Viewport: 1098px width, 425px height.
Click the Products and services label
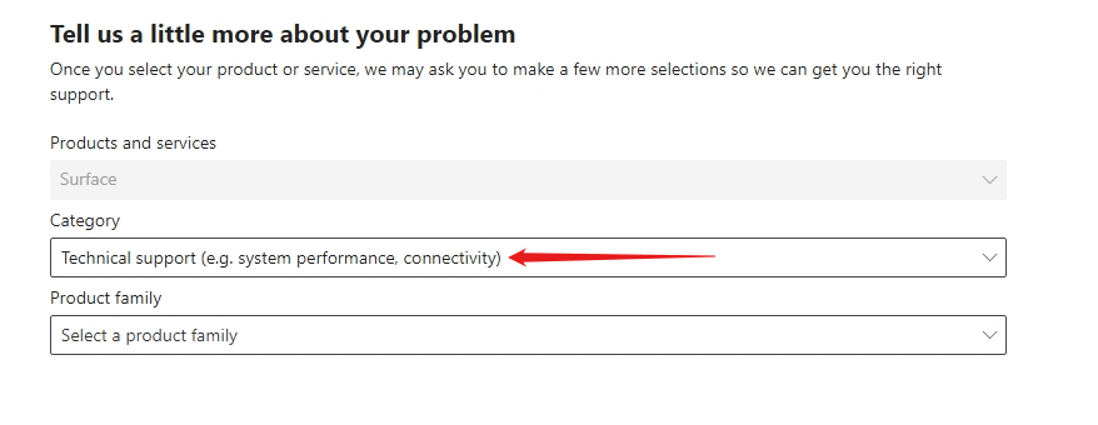click(x=133, y=144)
